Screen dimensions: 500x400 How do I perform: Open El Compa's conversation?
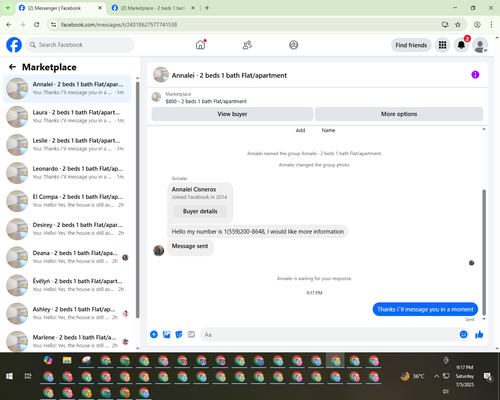tap(67, 201)
